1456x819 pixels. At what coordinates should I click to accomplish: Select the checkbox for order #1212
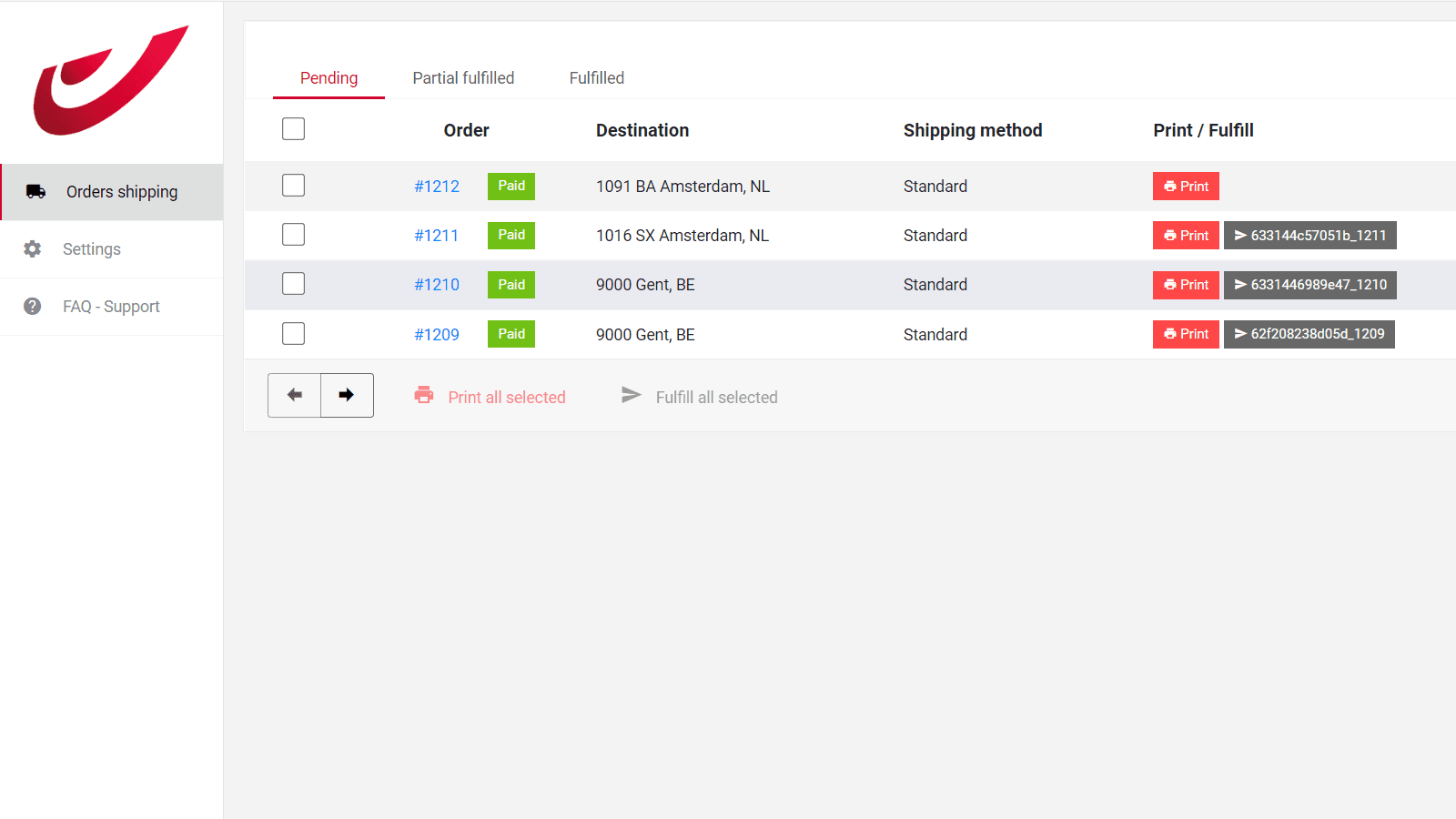pos(293,185)
